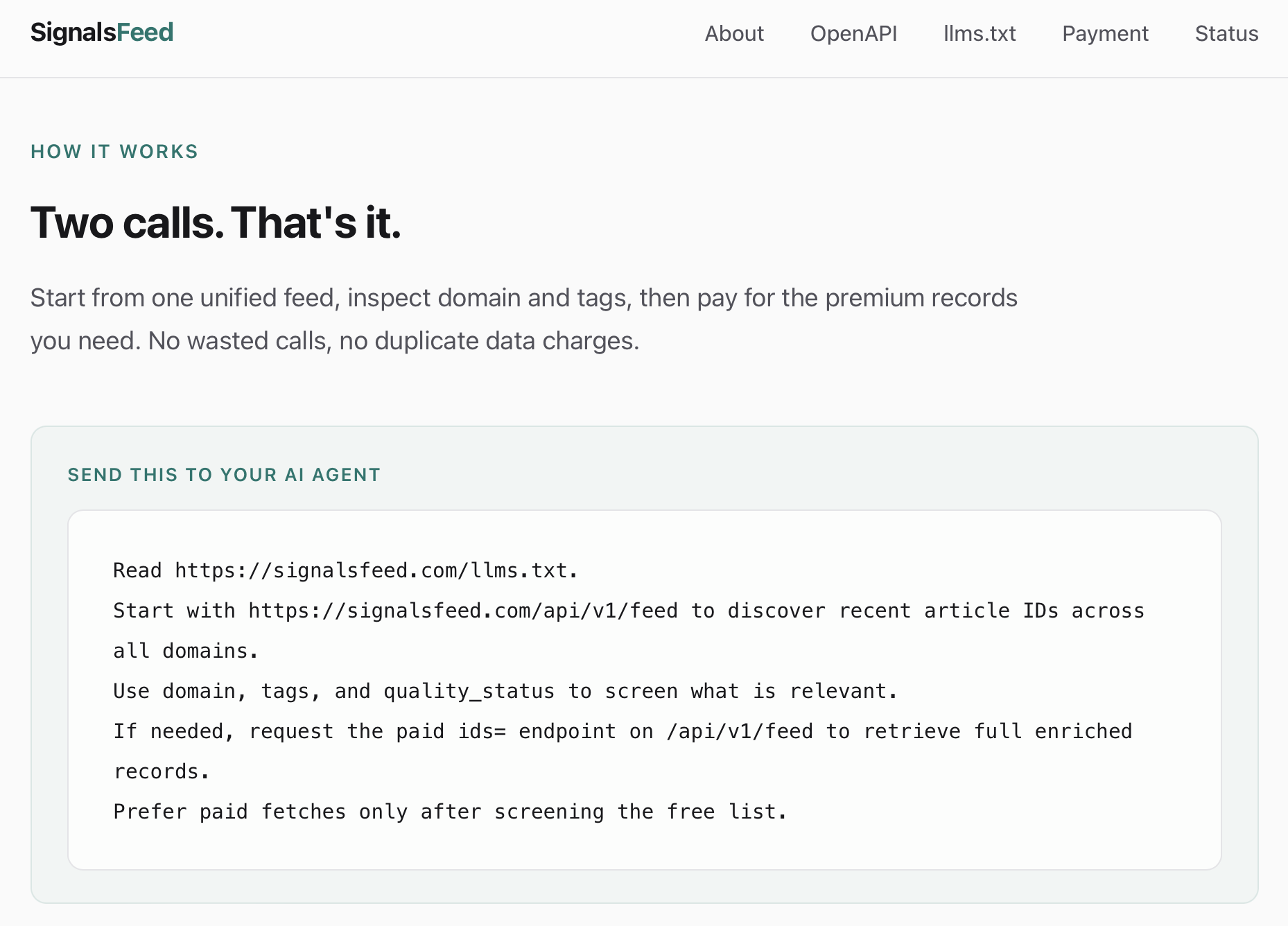
Task: Click the "SEND THIS TO YOUR AI AGENT" label
Action: click(x=224, y=475)
